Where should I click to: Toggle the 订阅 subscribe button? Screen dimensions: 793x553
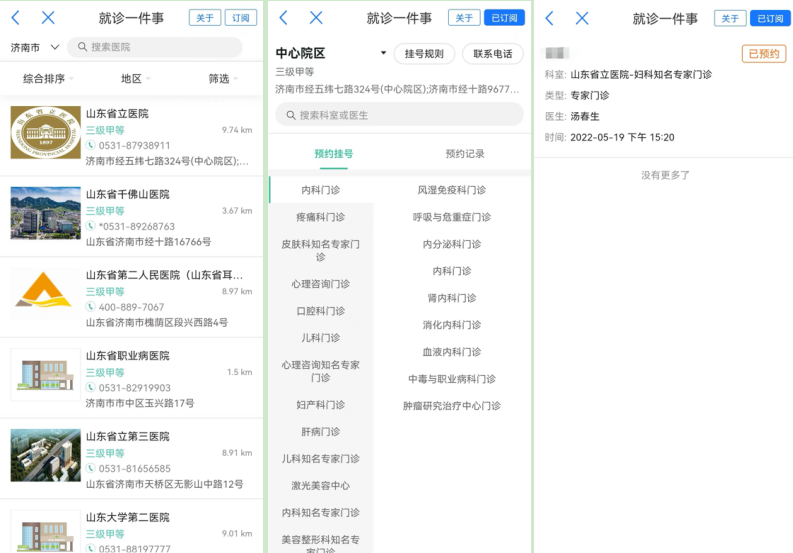tap(240, 18)
